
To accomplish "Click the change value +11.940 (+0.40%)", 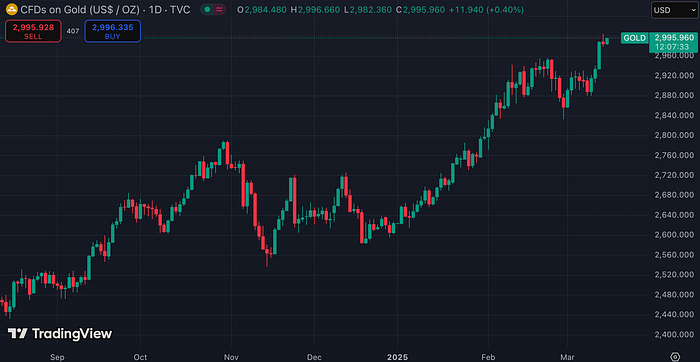I will point(487,10).
